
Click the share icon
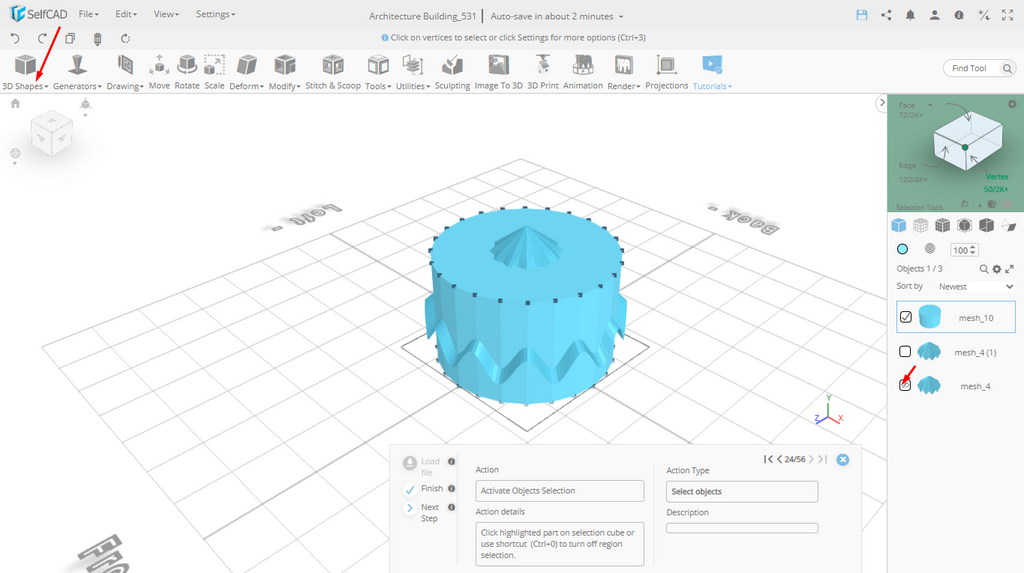coord(886,15)
